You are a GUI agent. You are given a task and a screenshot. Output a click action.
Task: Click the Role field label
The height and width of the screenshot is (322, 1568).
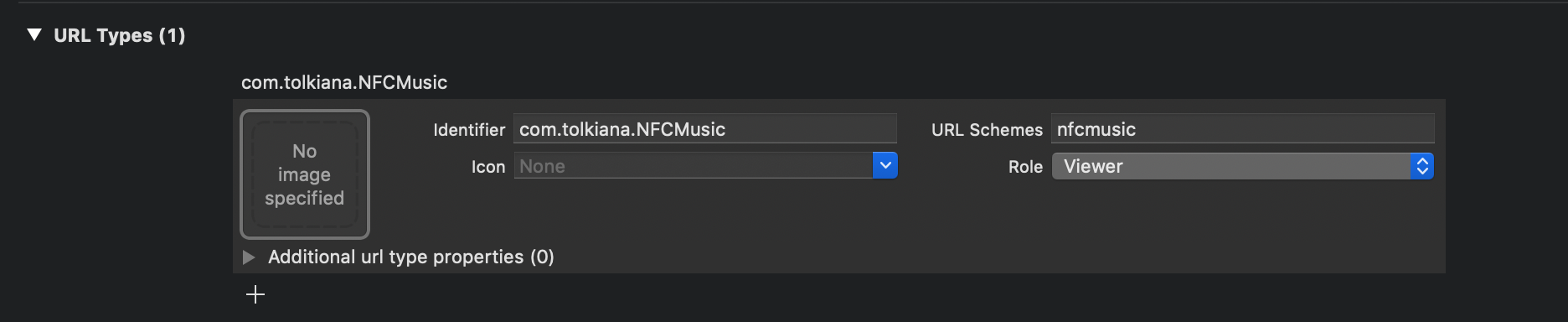coord(1025,167)
